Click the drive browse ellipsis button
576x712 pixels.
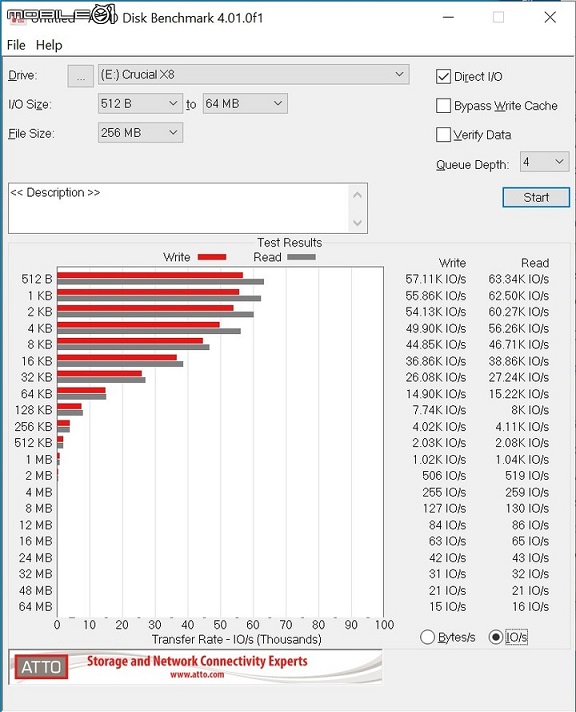[x=80, y=76]
